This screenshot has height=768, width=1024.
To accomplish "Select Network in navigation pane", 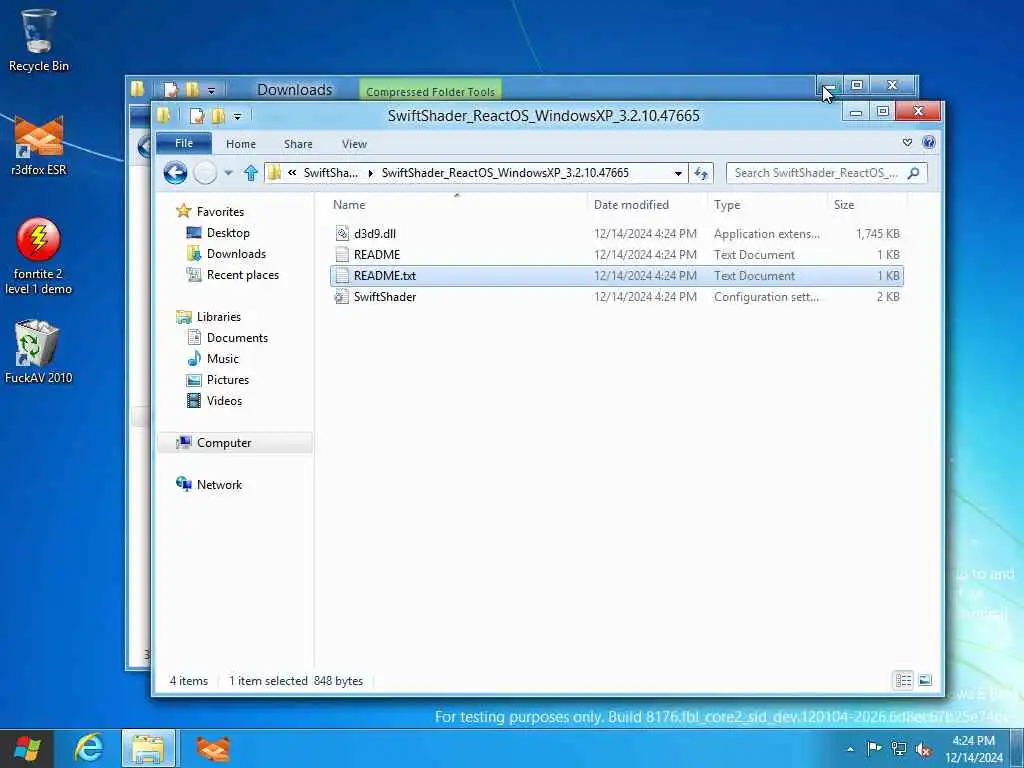I will pyautogui.click(x=219, y=485).
